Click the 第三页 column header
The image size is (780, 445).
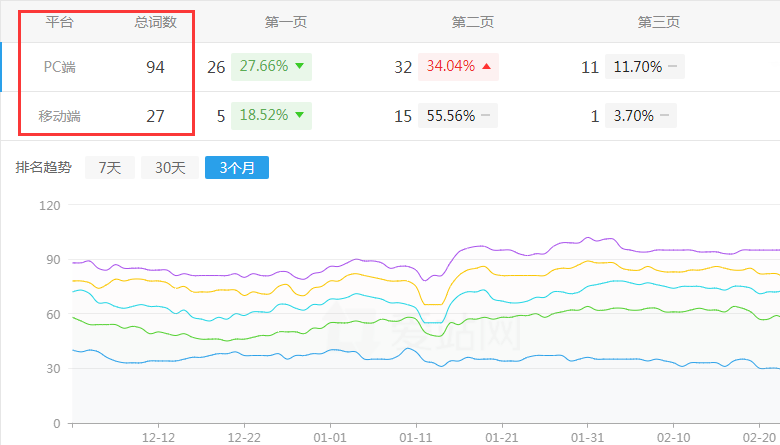pyautogui.click(x=658, y=21)
